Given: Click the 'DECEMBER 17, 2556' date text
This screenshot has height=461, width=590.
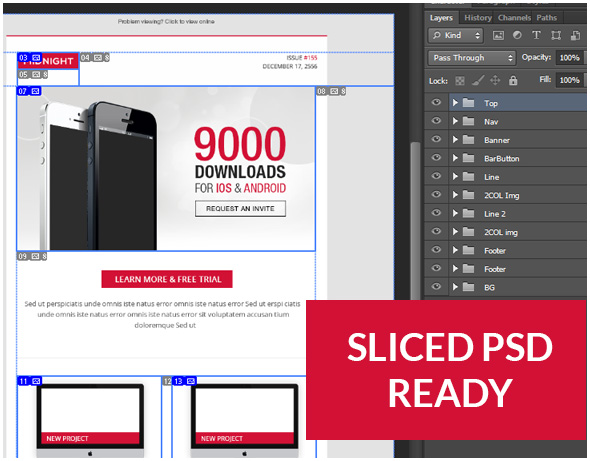Looking at the screenshot, I should click(x=290, y=66).
